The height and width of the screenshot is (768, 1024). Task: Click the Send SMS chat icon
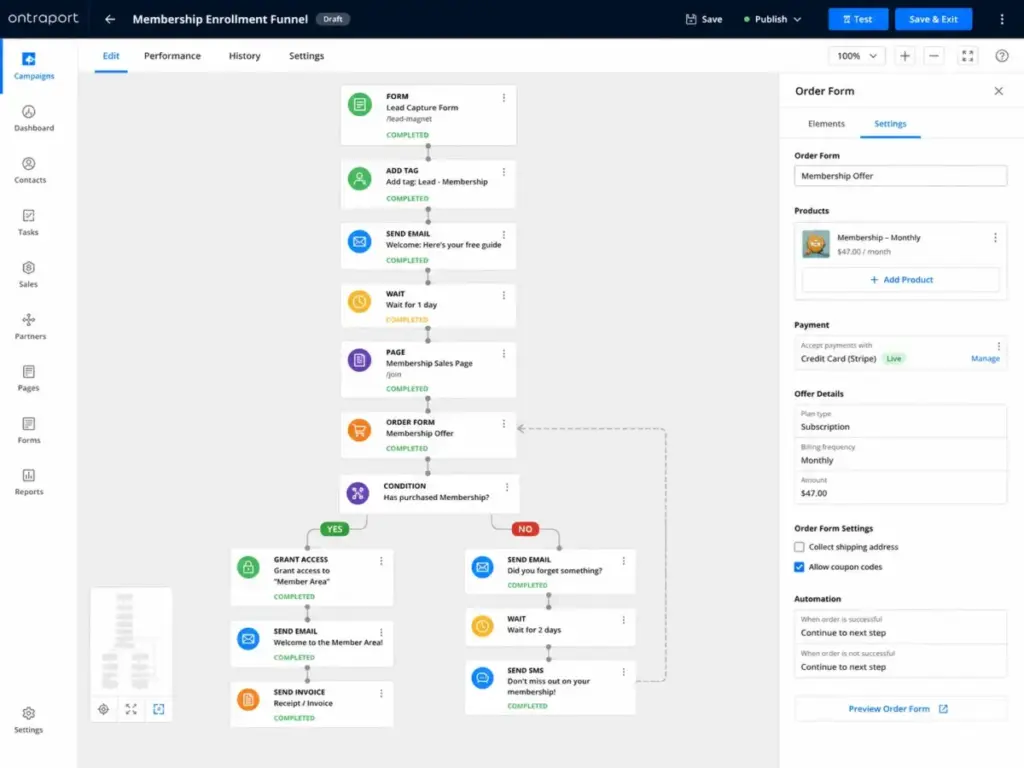(x=482, y=679)
